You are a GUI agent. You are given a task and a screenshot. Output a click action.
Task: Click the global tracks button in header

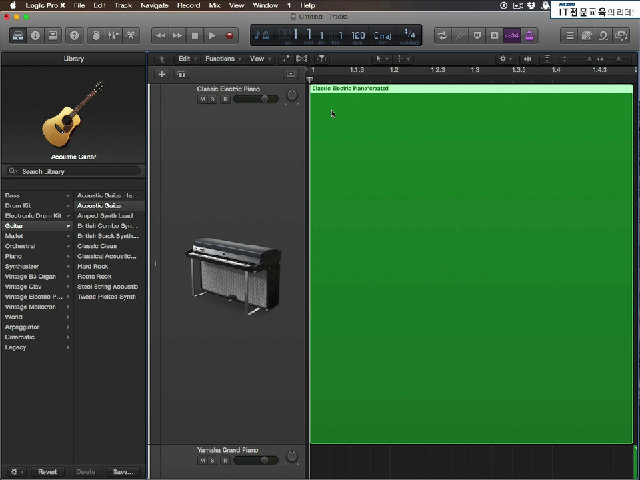tap(291, 74)
